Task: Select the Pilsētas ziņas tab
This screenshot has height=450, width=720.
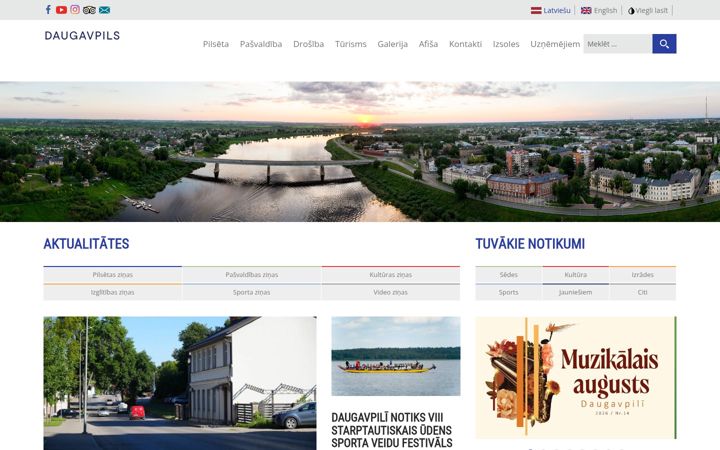Action: pos(112,275)
